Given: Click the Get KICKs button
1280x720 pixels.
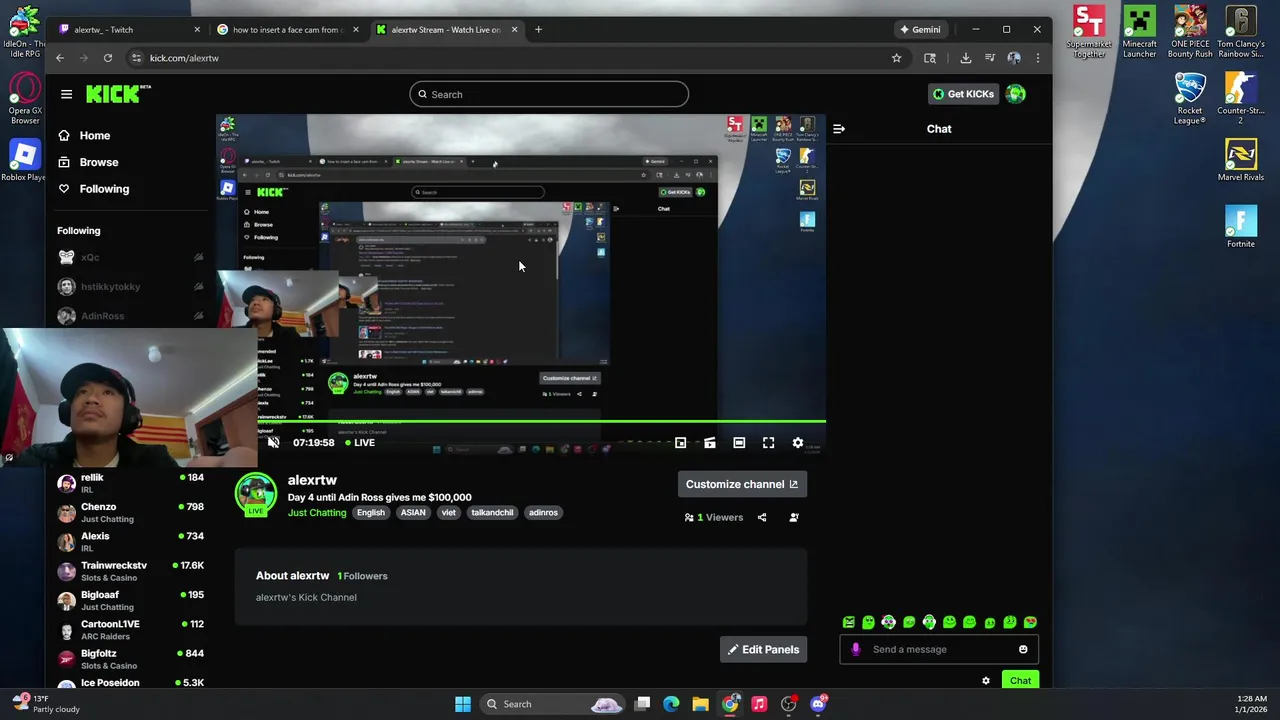Looking at the screenshot, I should tap(963, 94).
